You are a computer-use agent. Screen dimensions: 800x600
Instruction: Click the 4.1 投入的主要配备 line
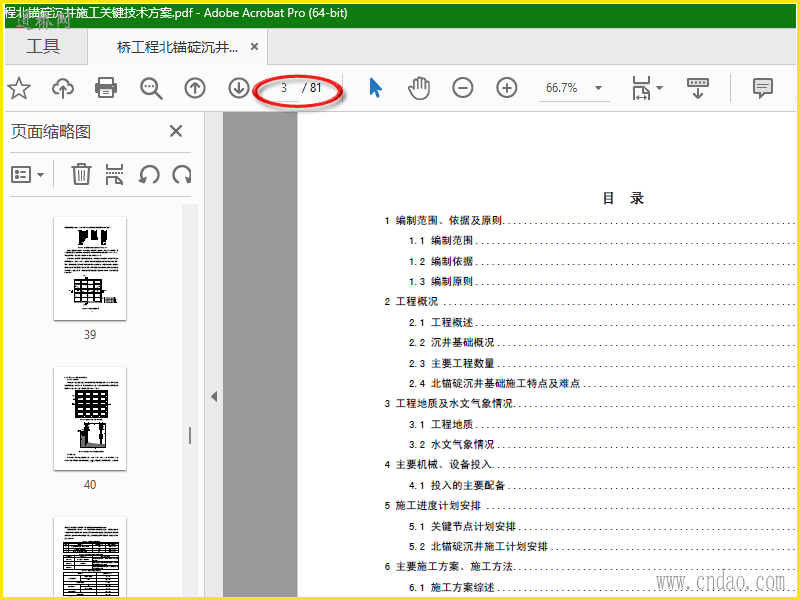(604, 485)
